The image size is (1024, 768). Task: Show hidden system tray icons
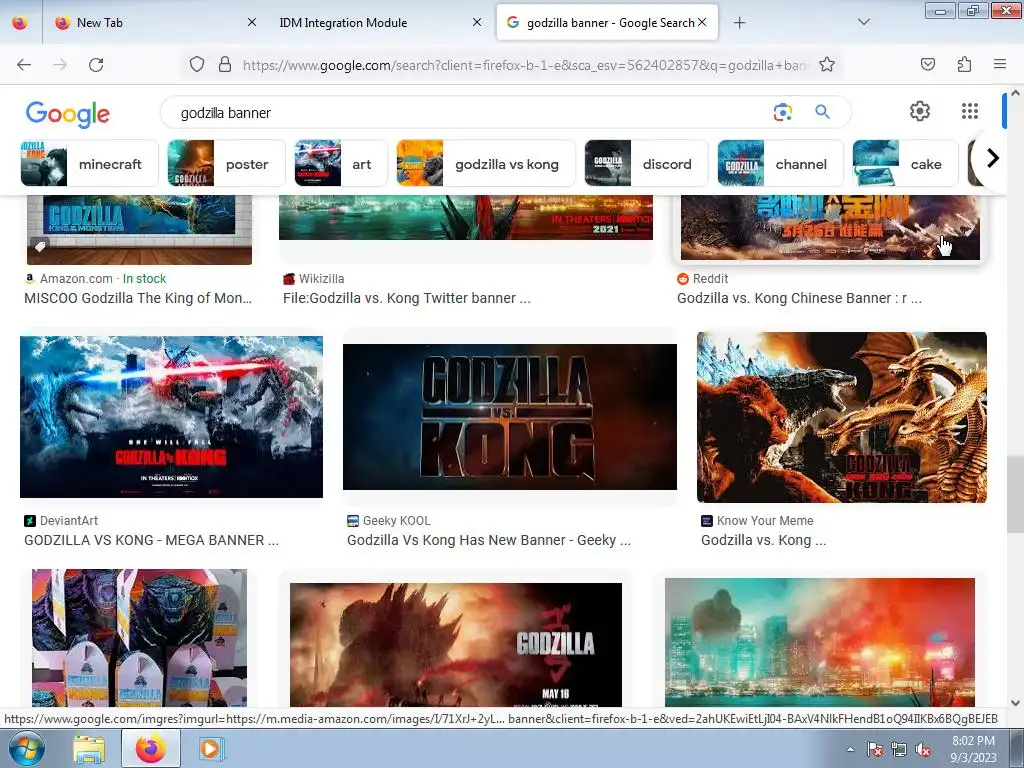pos(850,750)
